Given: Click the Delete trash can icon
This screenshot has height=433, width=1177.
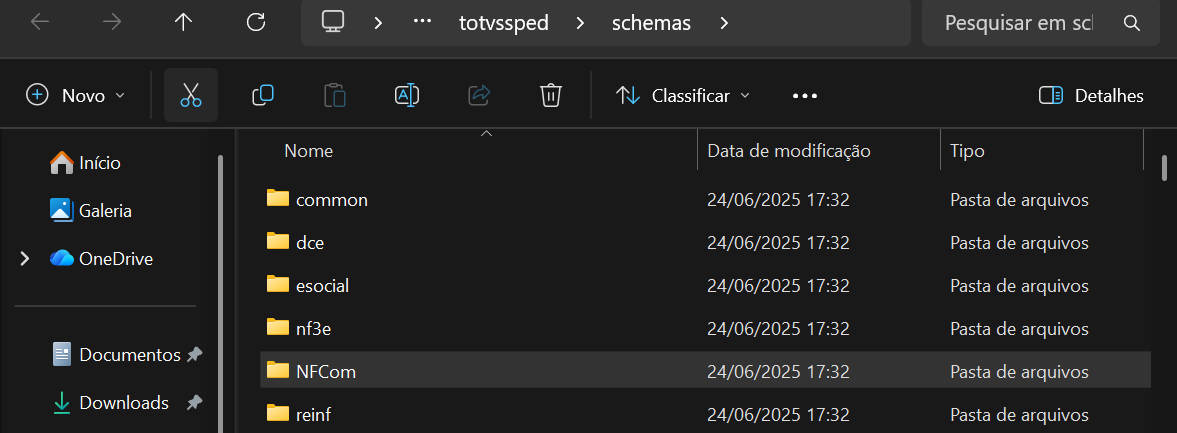Looking at the screenshot, I should (550, 95).
